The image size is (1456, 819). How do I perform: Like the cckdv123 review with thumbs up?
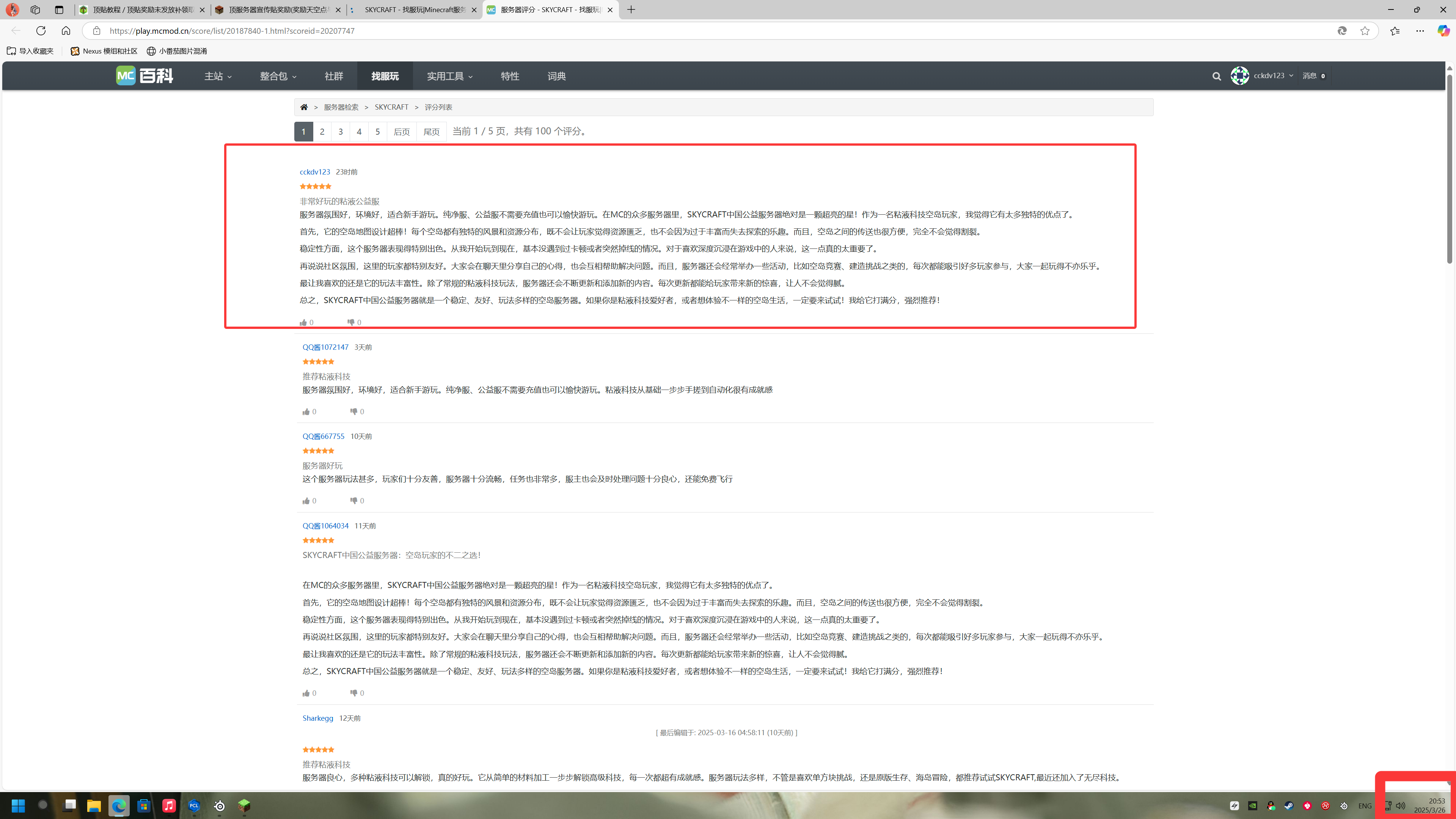tap(303, 323)
